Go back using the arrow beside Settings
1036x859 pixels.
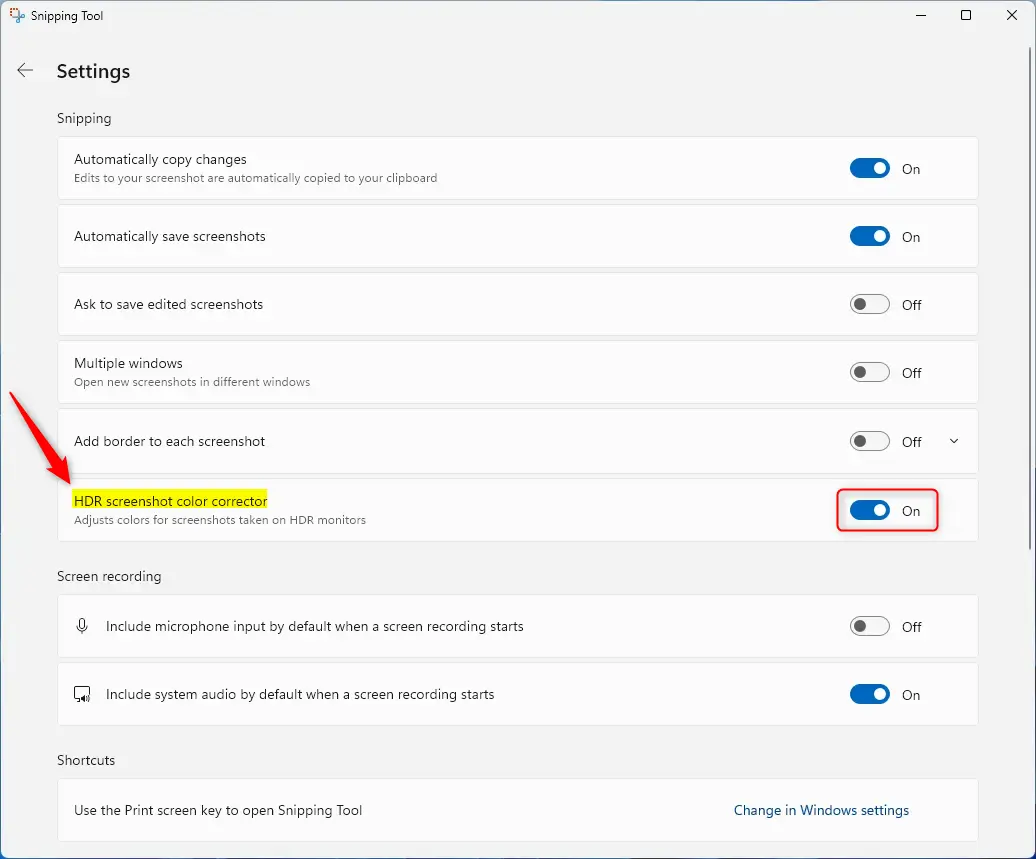click(25, 71)
